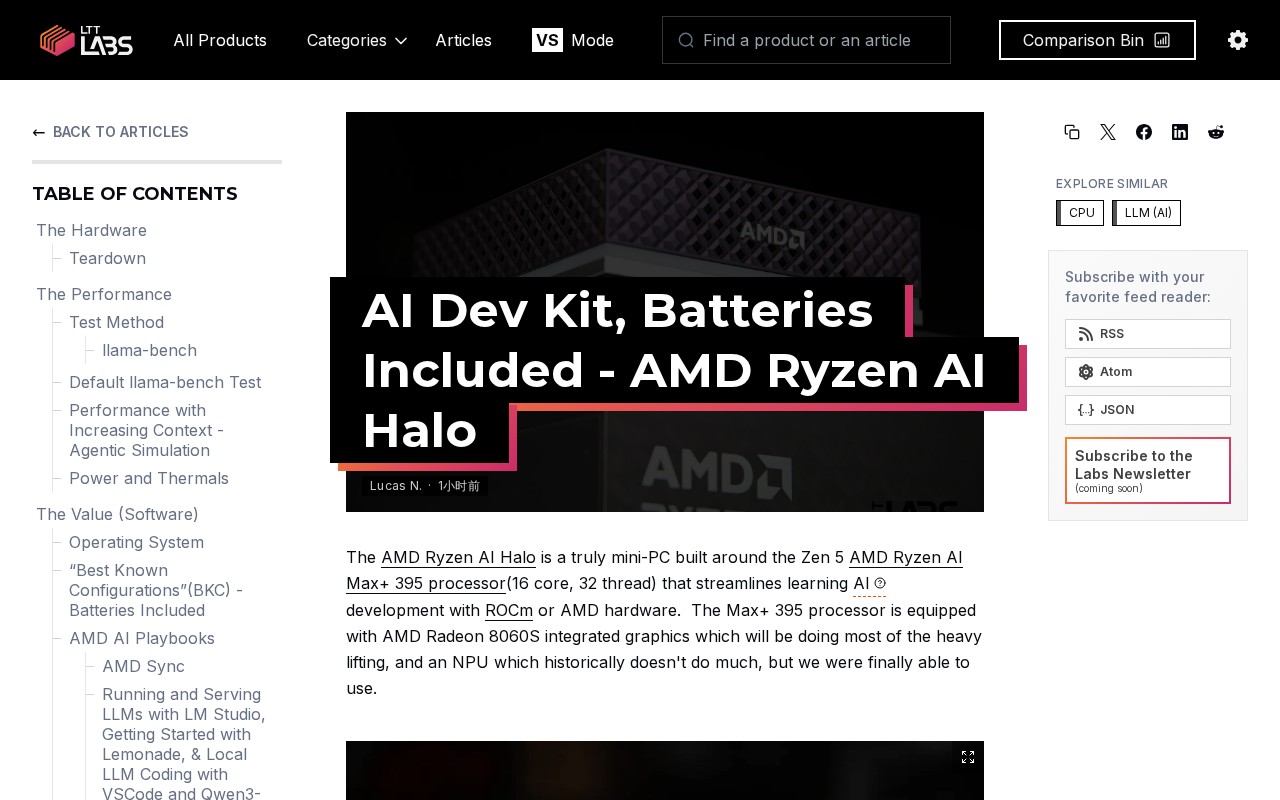Open the settings gear icon
The width and height of the screenshot is (1280, 800).
pos(1238,40)
